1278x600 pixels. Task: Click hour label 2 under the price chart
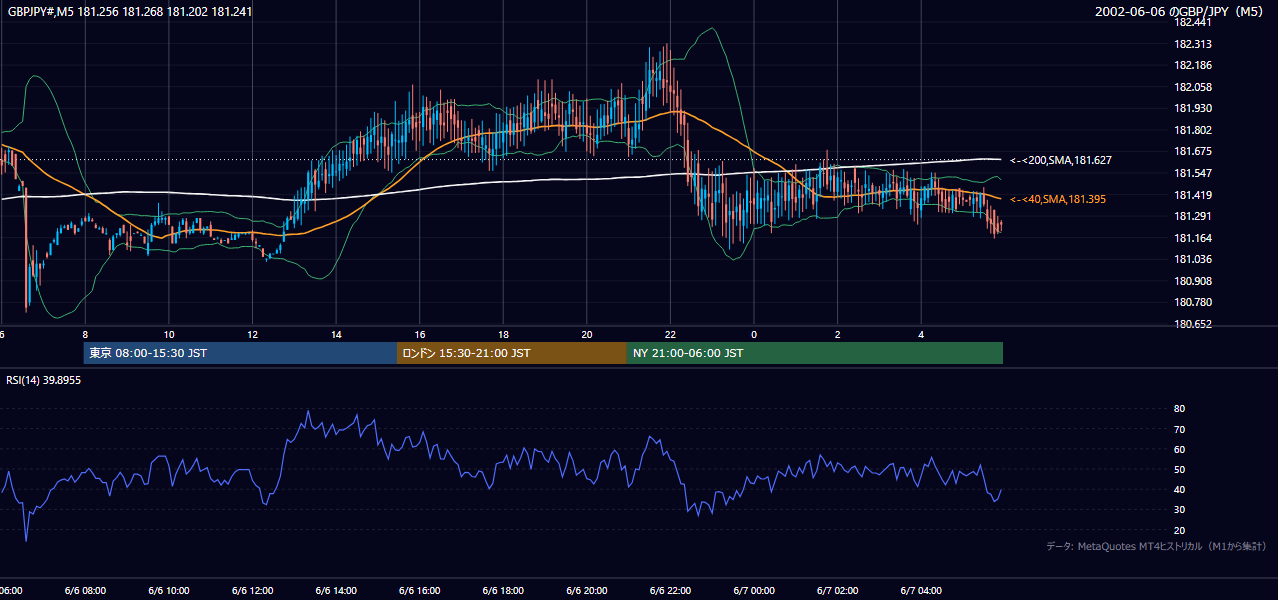point(837,335)
